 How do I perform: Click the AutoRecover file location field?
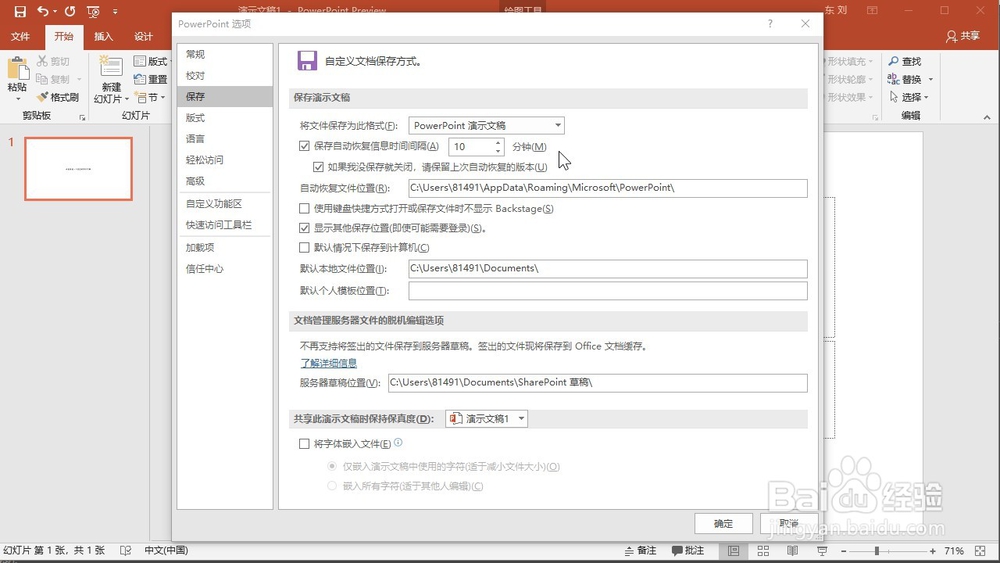(608, 188)
